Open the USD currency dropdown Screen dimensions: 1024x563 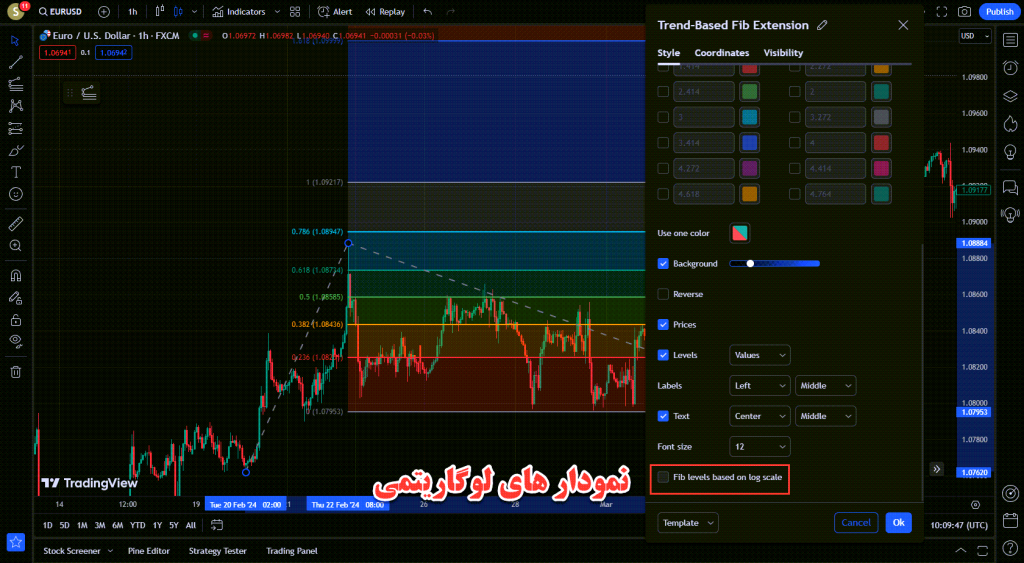(975, 36)
